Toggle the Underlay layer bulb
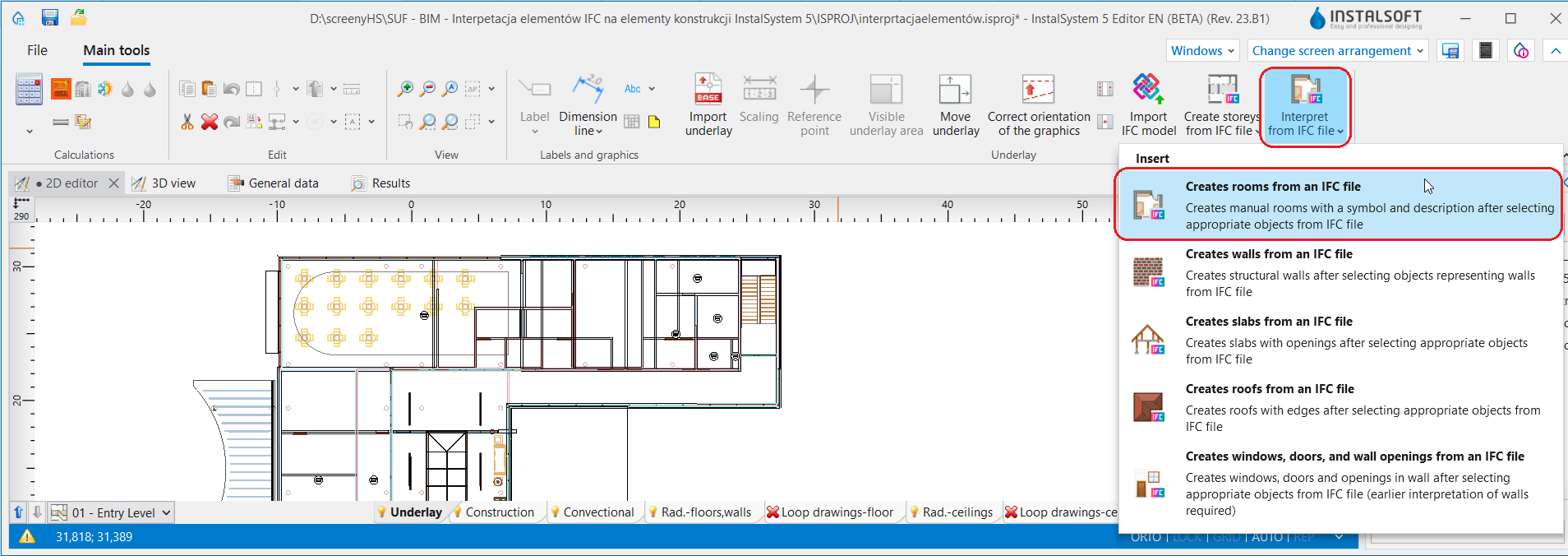 (382, 512)
